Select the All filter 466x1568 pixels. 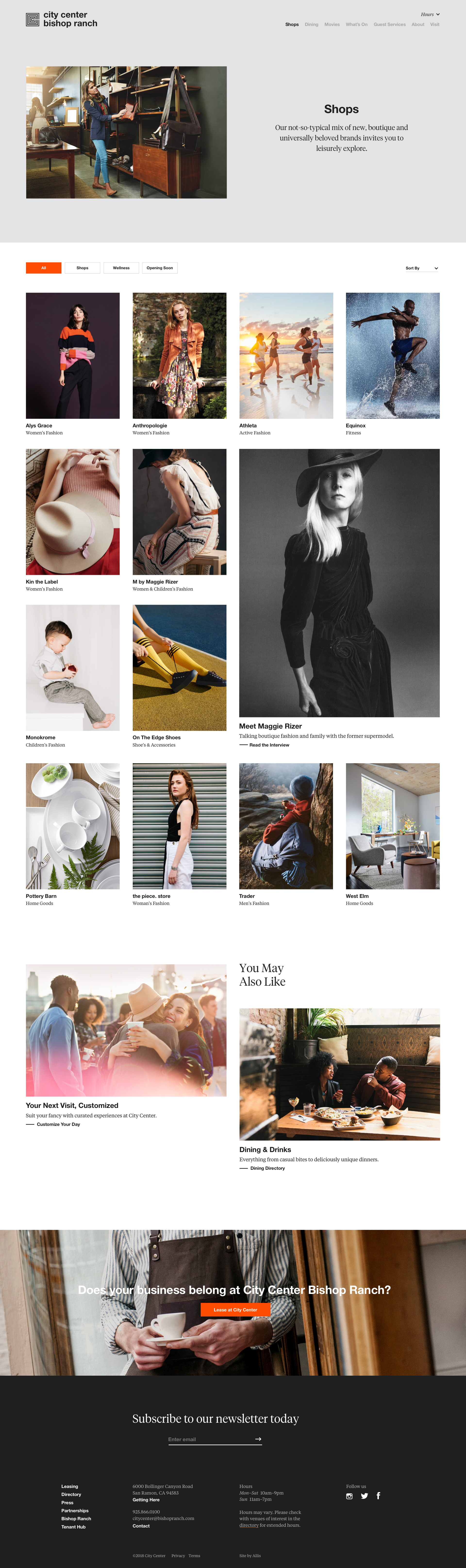[x=43, y=268]
